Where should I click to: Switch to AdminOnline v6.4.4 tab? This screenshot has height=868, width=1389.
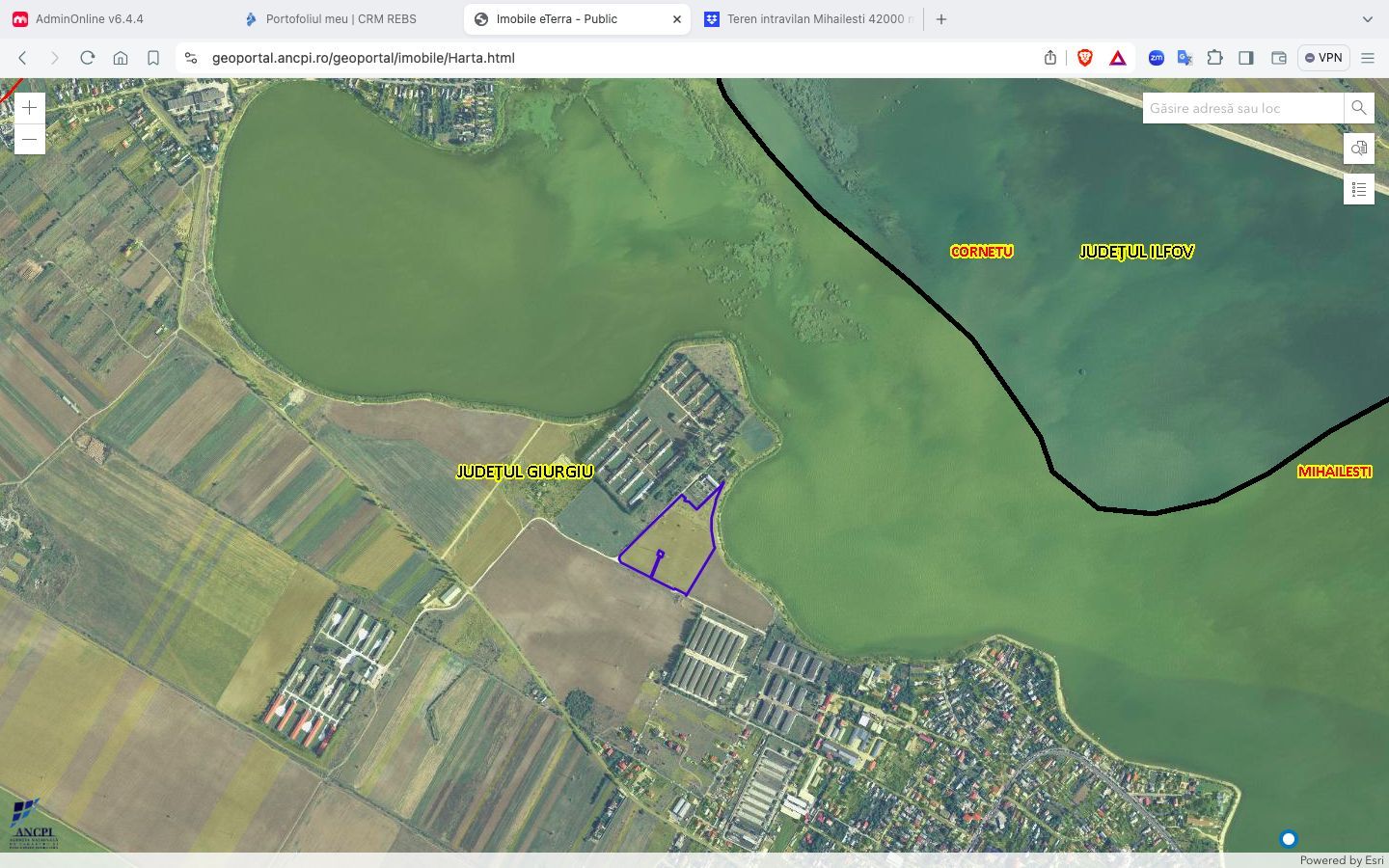[x=89, y=19]
